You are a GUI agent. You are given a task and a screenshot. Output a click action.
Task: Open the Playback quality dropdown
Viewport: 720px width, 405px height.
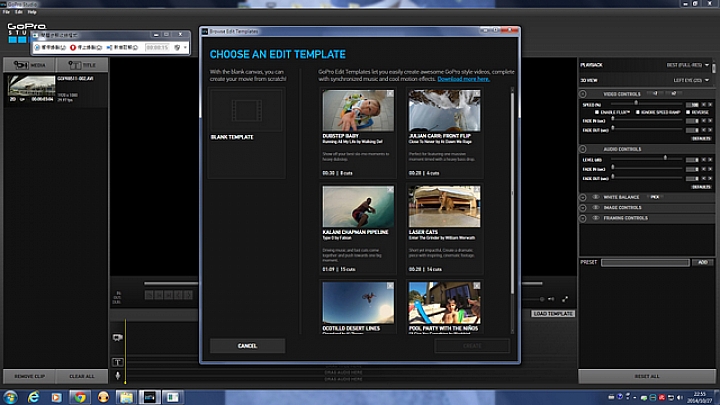687,65
